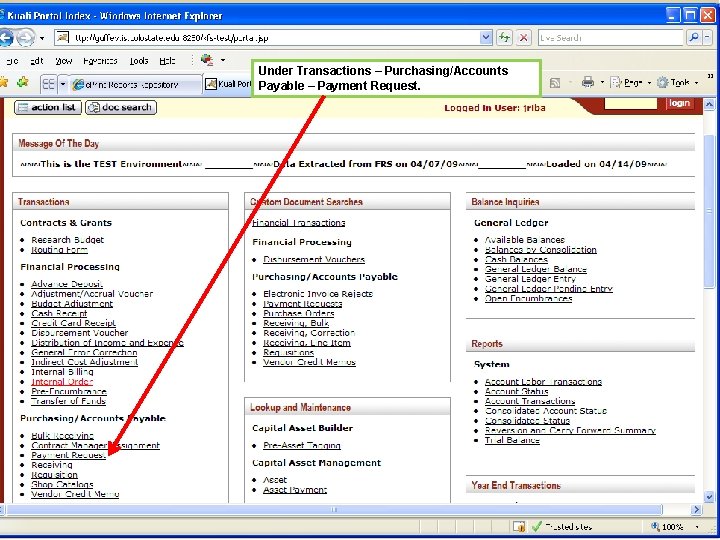Open the Consolidated Status report link
This screenshot has height=540, width=720.
pyautogui.click(x=527, y=421)
